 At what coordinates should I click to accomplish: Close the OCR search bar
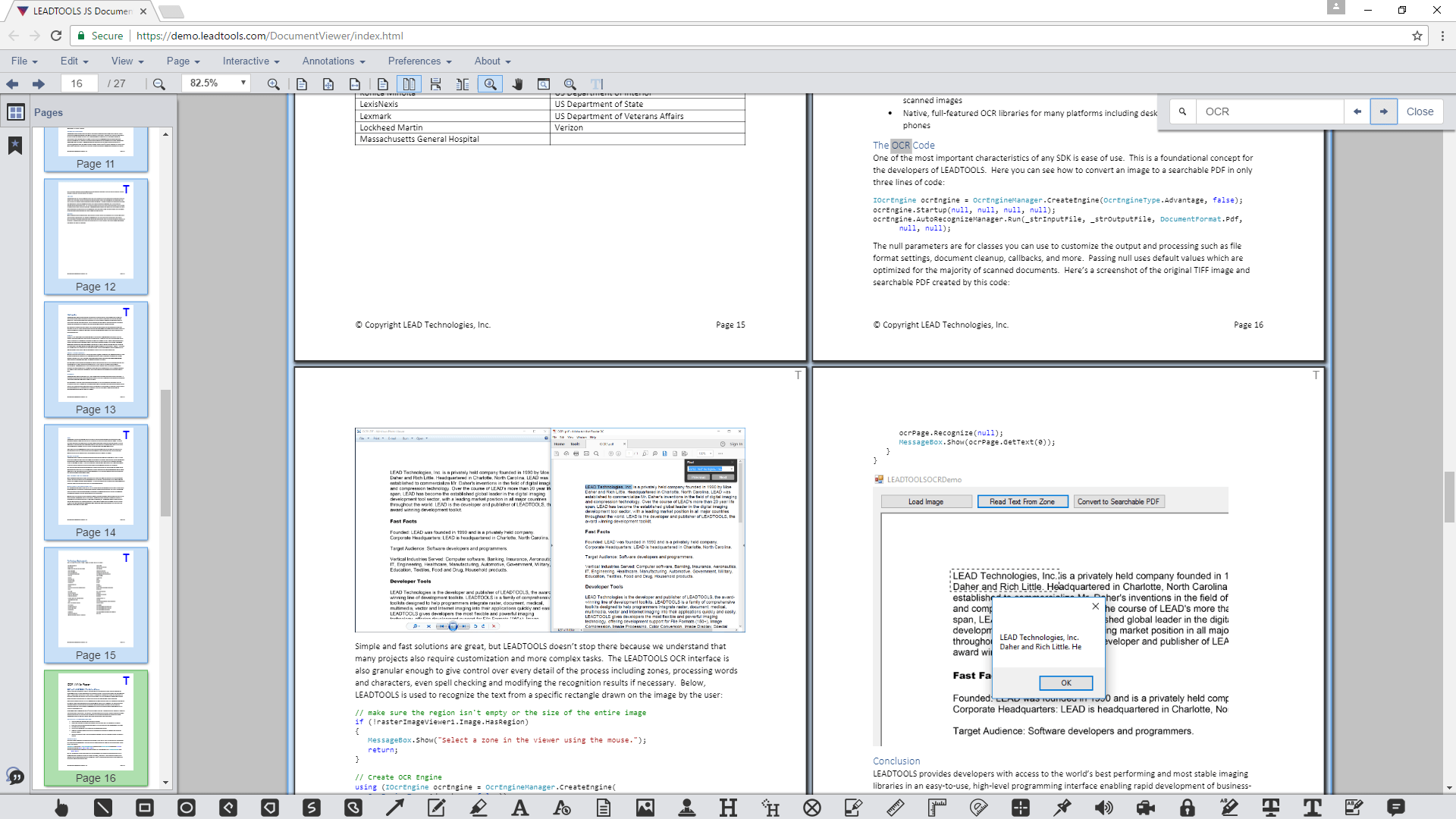click(1420, 111)
